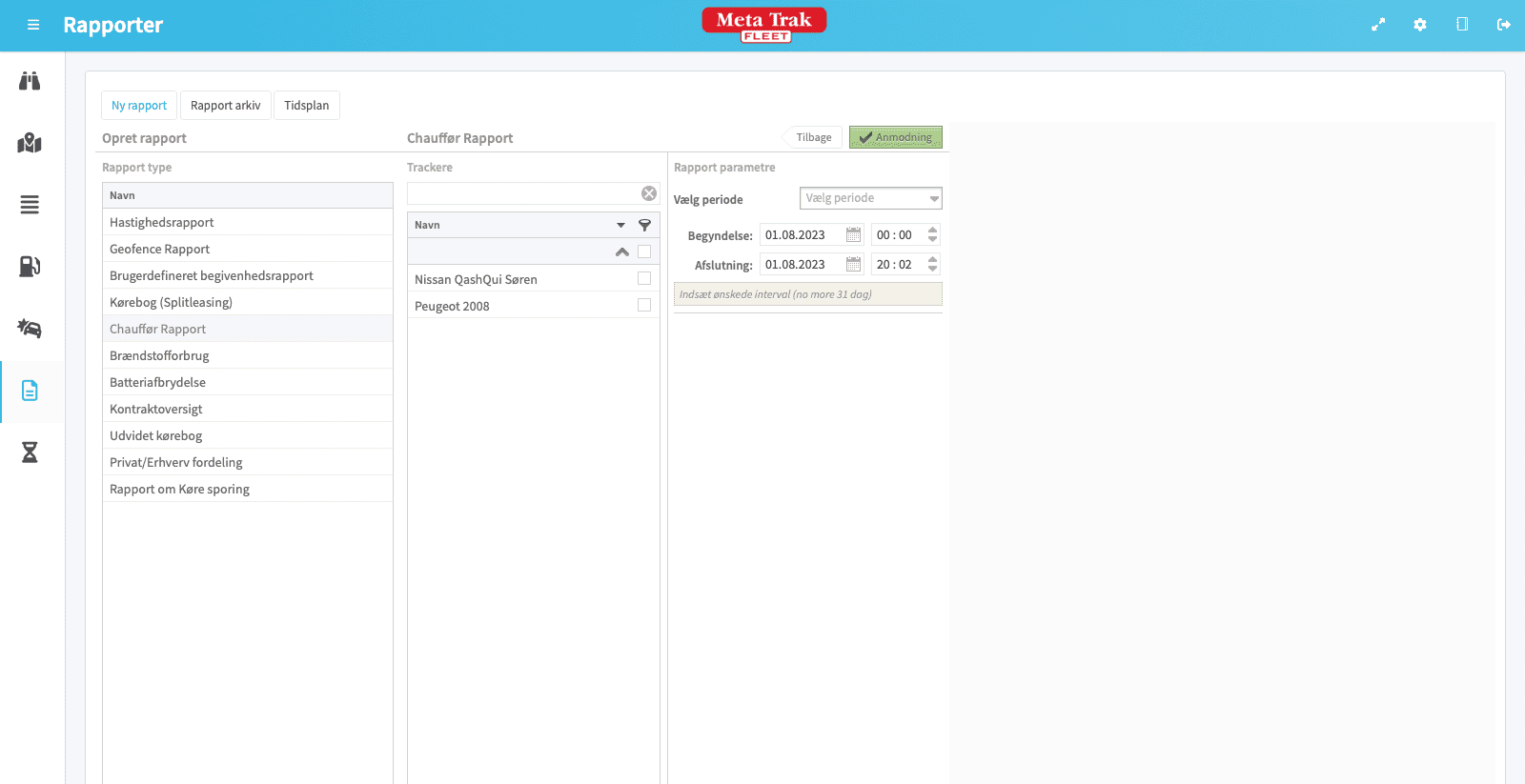
Task: Open settings gear in top bar
Action: [x=1420, y=25]
